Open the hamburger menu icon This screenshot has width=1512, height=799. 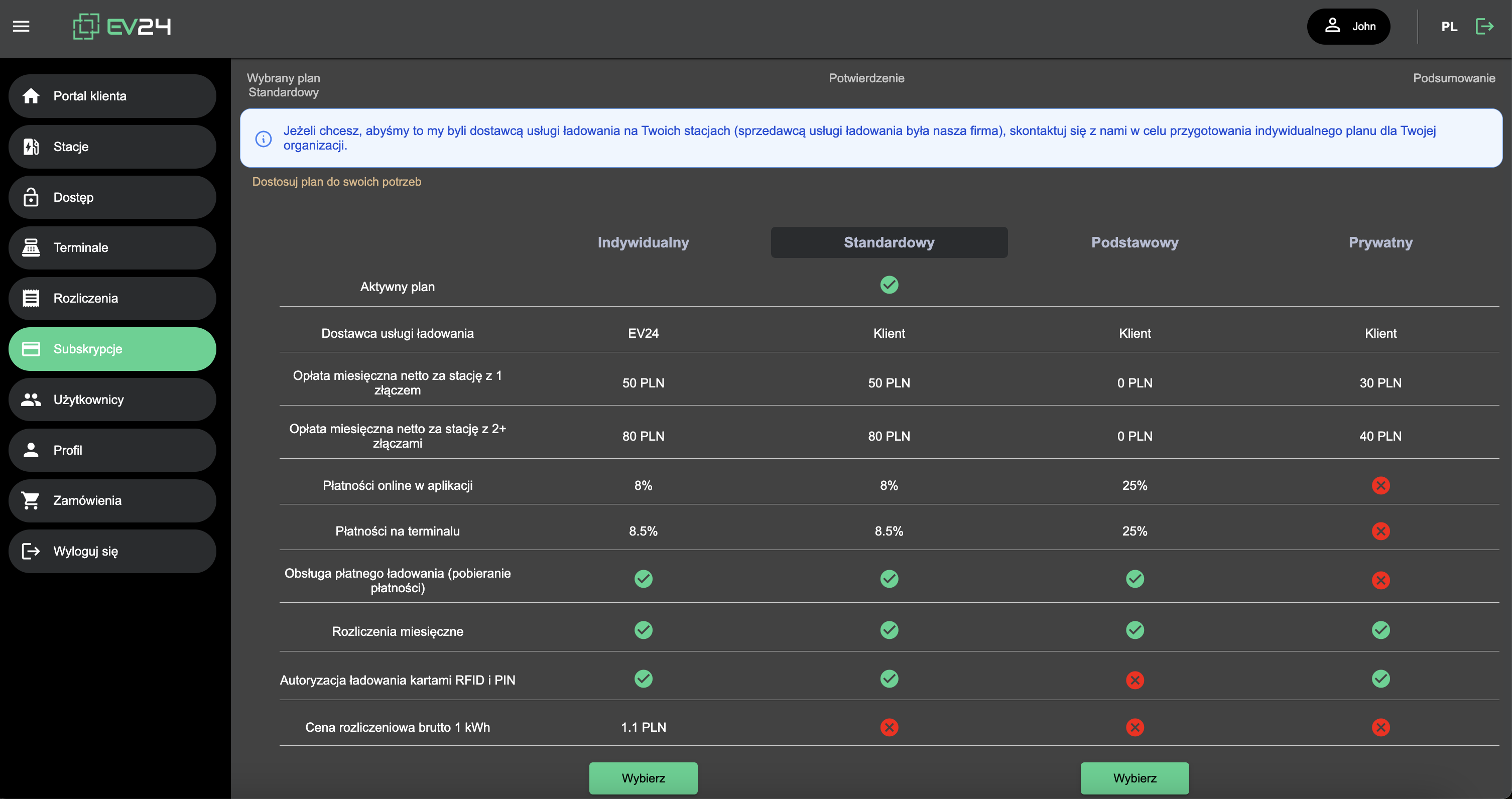[21, 27]
